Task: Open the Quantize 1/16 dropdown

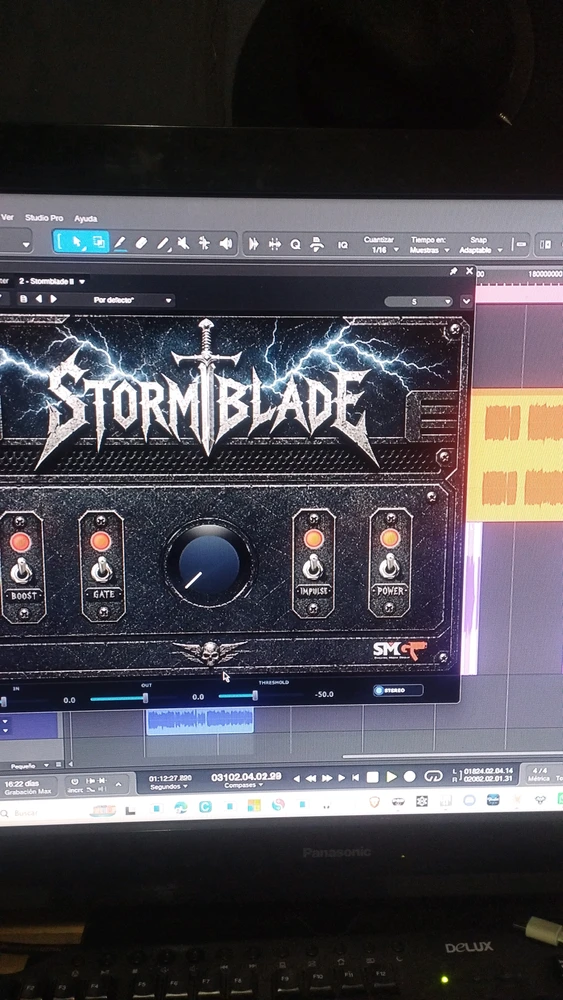Action: coord(383,250)
